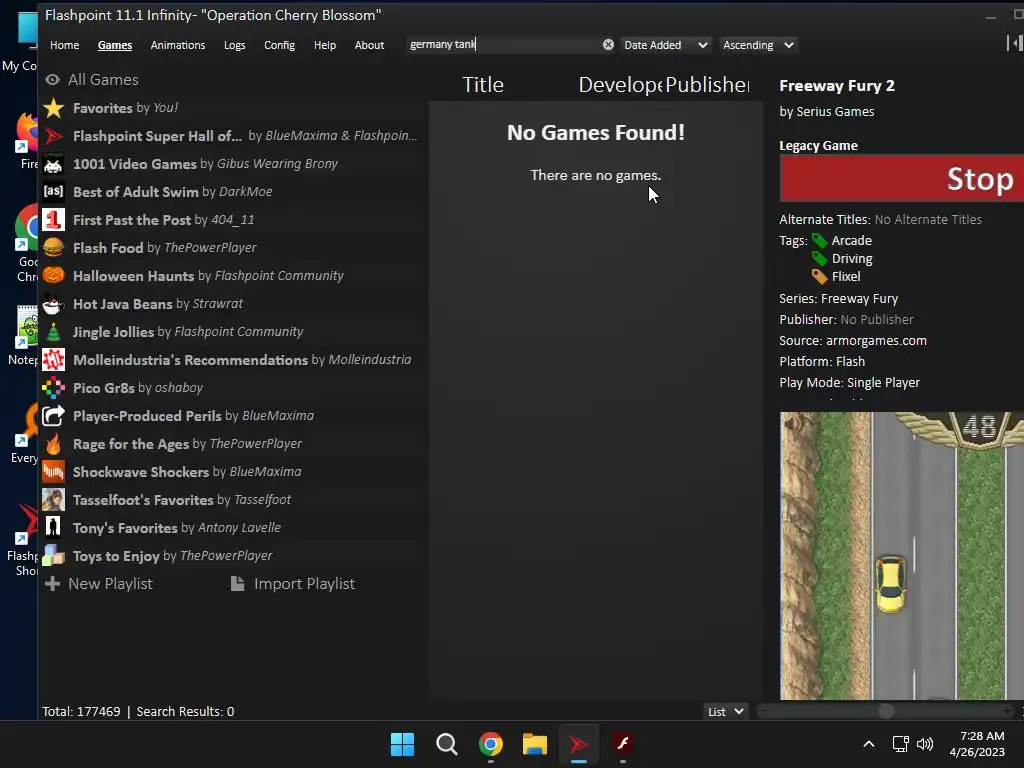
Task: Clear the search box with the X icon
Action: click(608, 44)
